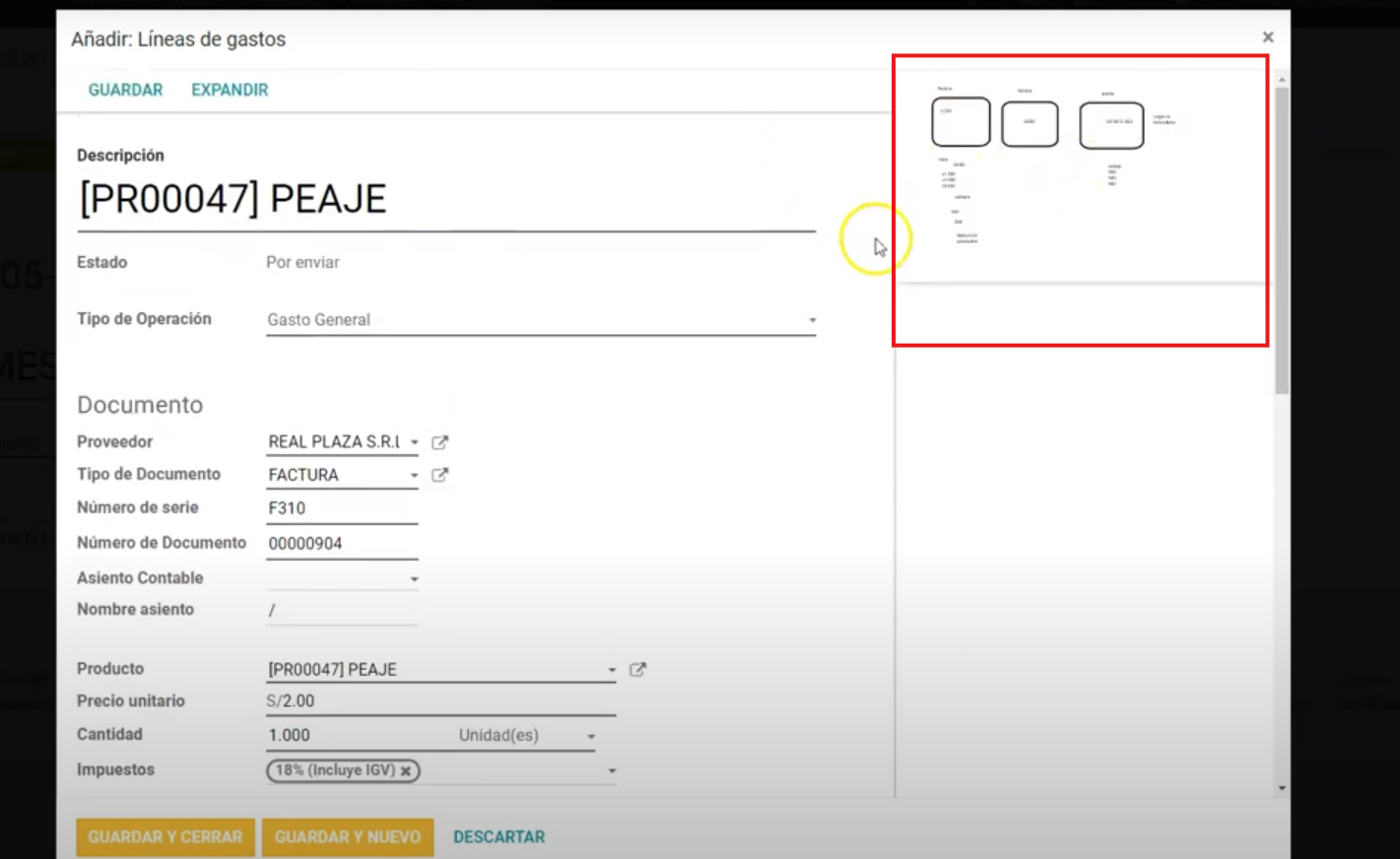Expand Asiento Contable dropdown
1400x859 pixels.
[414, 579]
